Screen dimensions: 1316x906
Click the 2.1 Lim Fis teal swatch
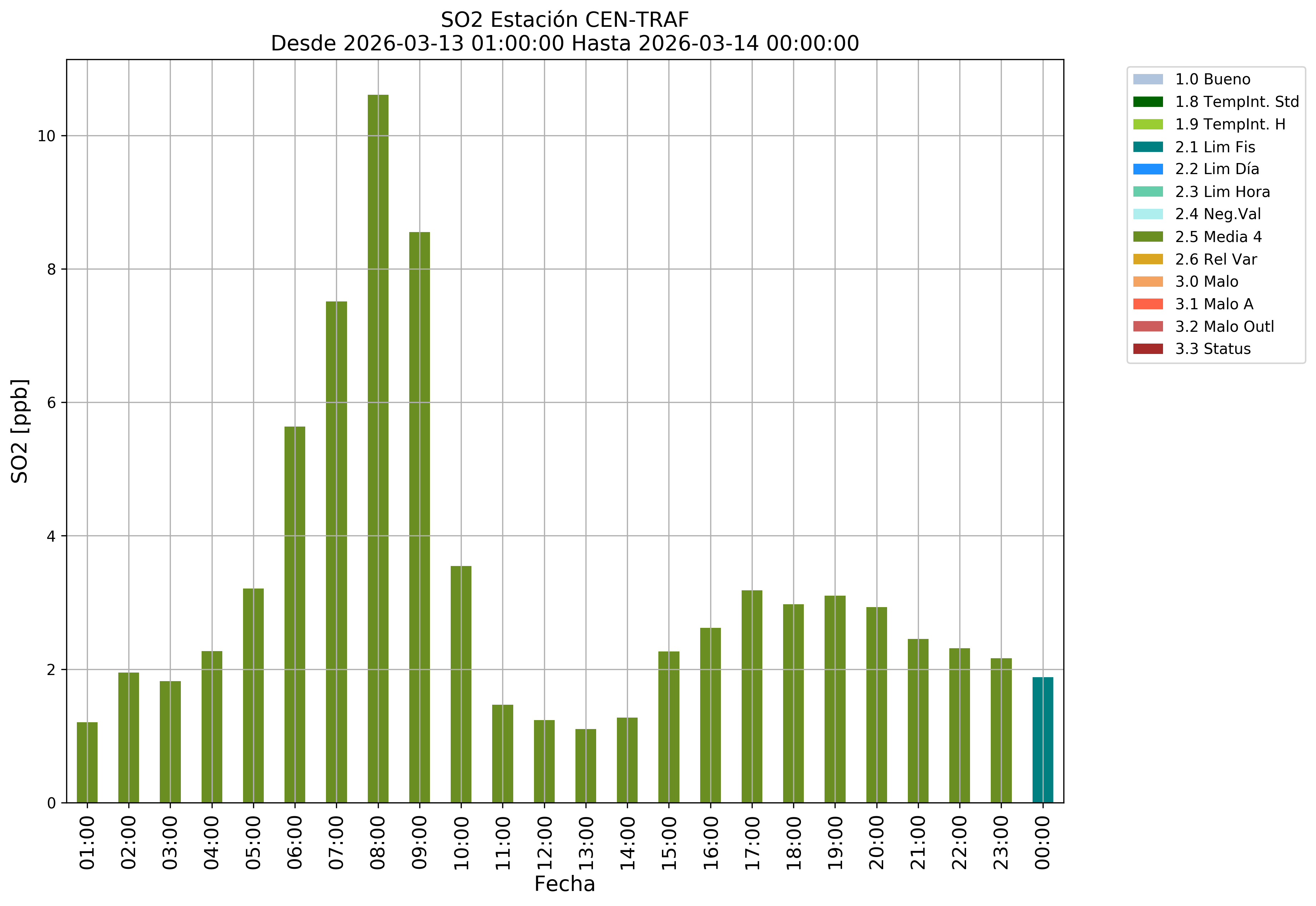[x=1147, y=147]
